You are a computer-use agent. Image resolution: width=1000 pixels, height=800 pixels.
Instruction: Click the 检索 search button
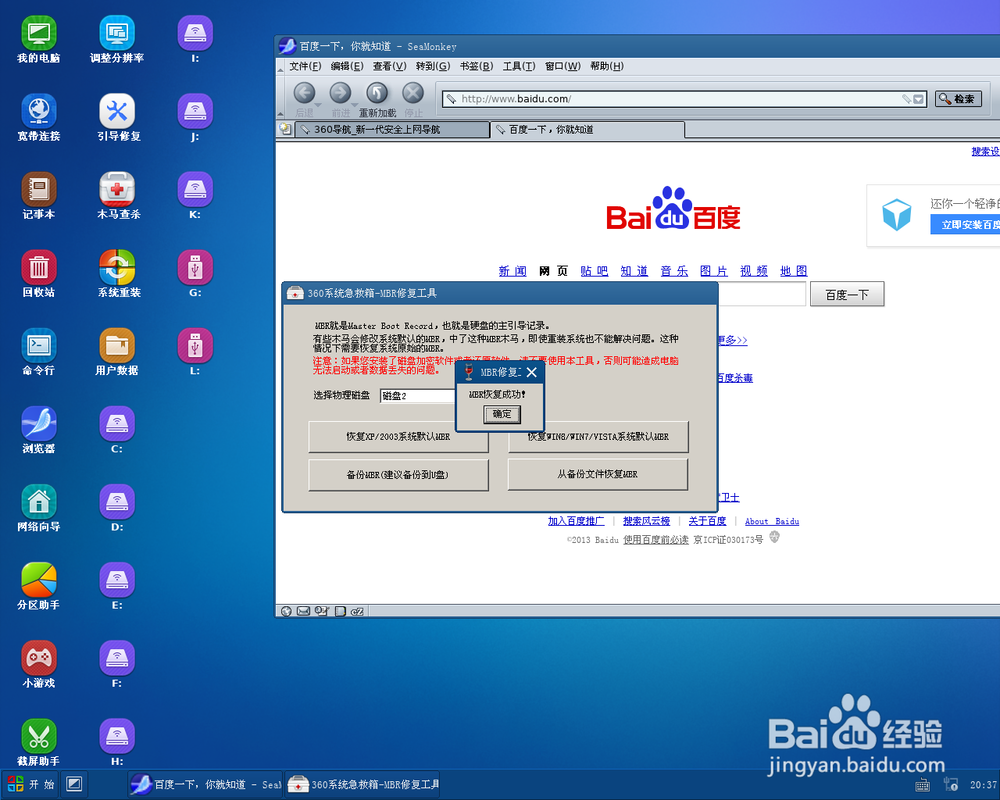(x=958, y=99)
